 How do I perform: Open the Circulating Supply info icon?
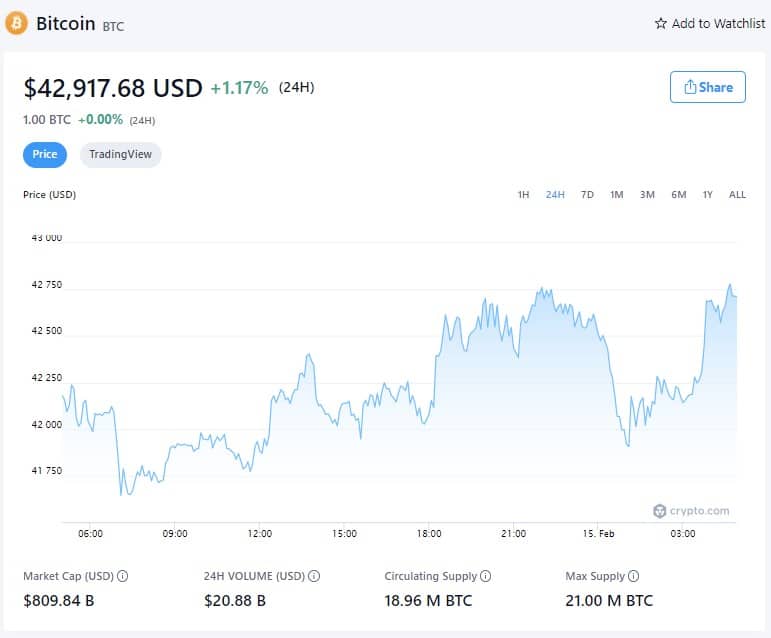[x=486, y=576]
